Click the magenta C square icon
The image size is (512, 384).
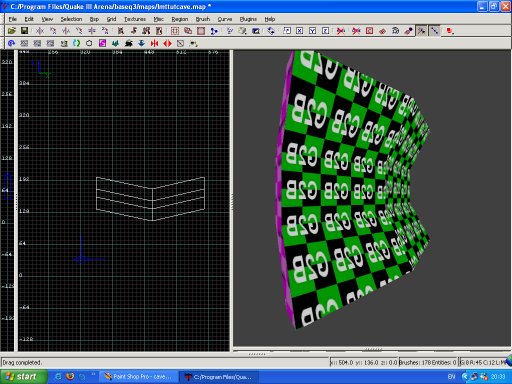click(102, 43)
